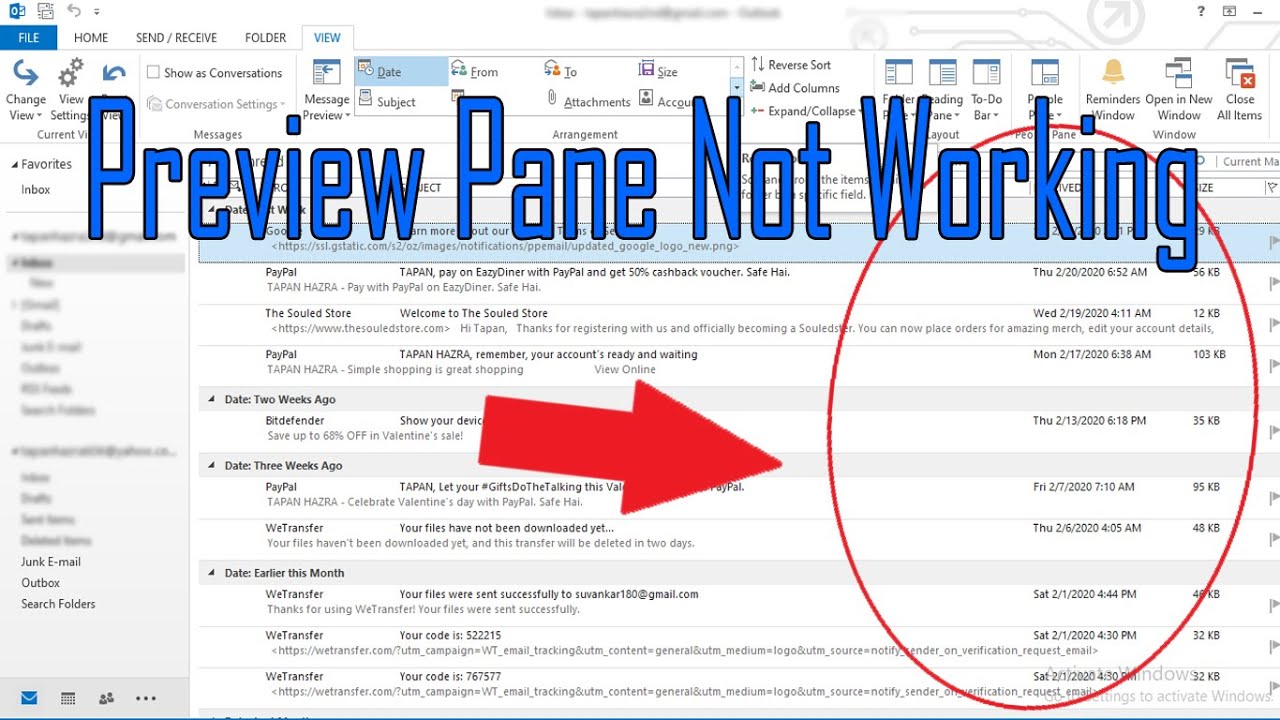1280x720 pixels.
Task: Select Bitdefender Valentine's sale email
Action: (x=729, y=428)
